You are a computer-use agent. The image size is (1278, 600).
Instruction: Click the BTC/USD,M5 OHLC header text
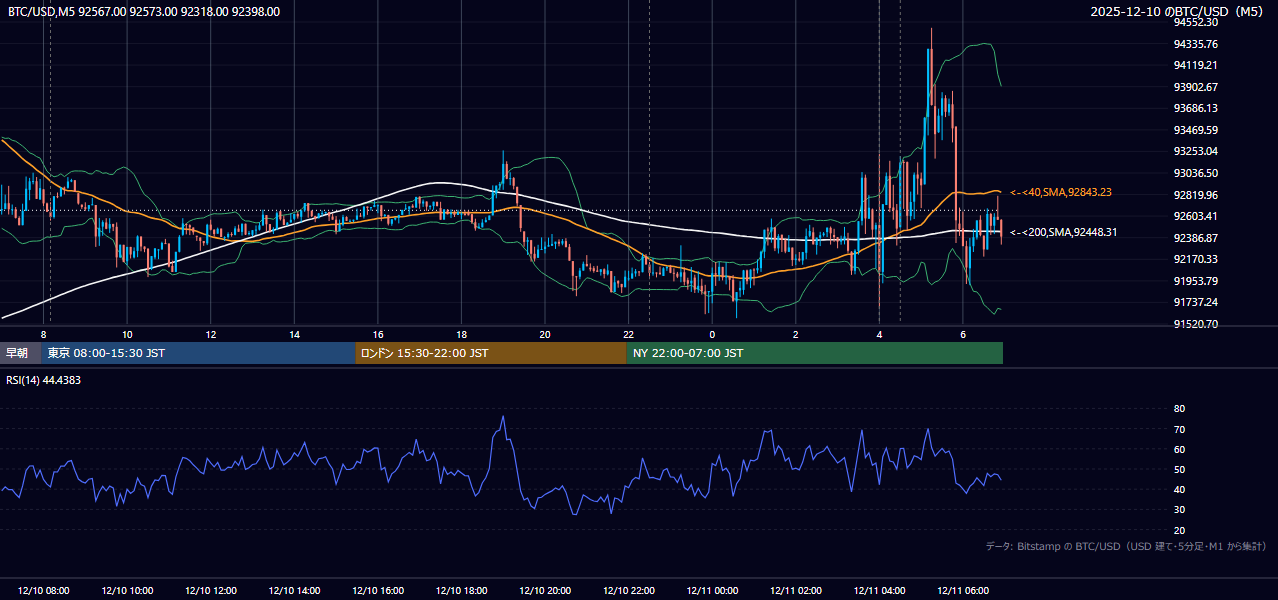pos(144,12)
